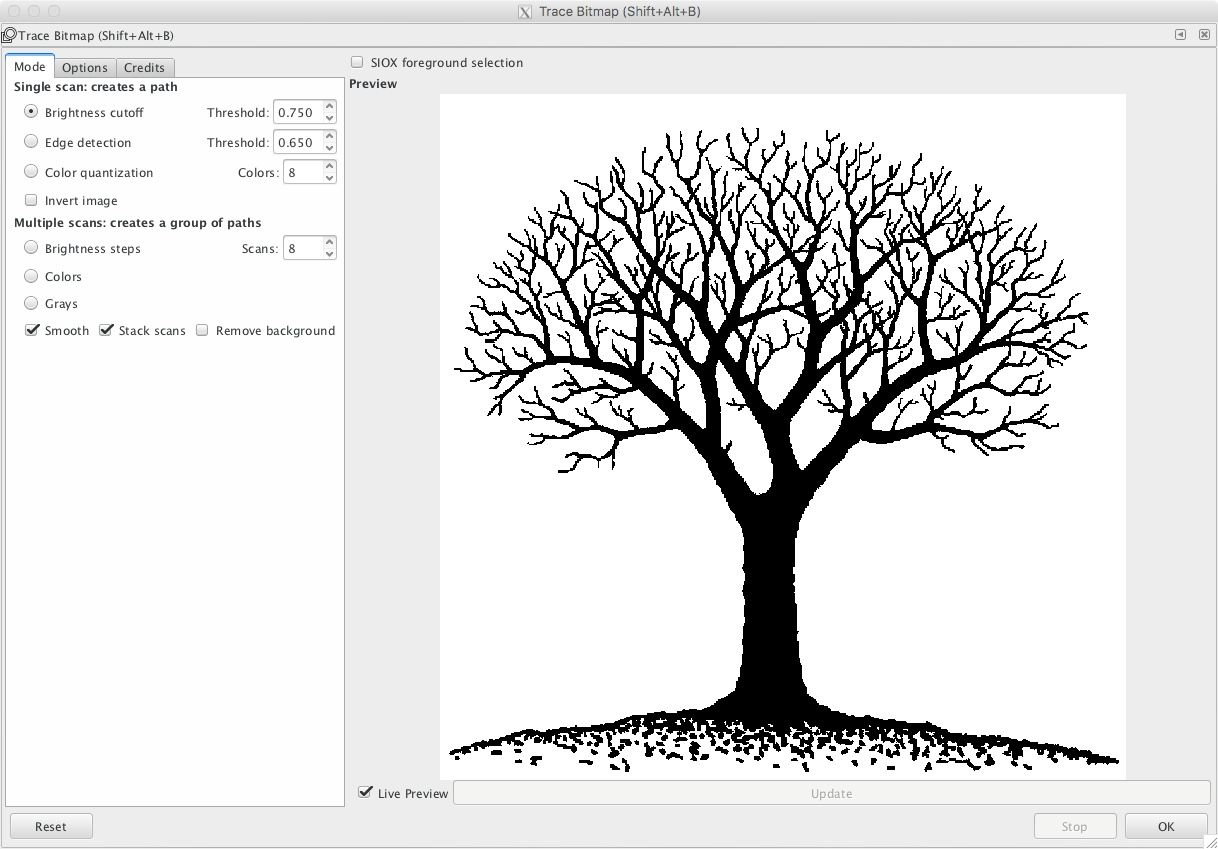This screenshot has width=1218, height=849.
Task: Uncheck the Smooth option
Action: tap(32, 330)
